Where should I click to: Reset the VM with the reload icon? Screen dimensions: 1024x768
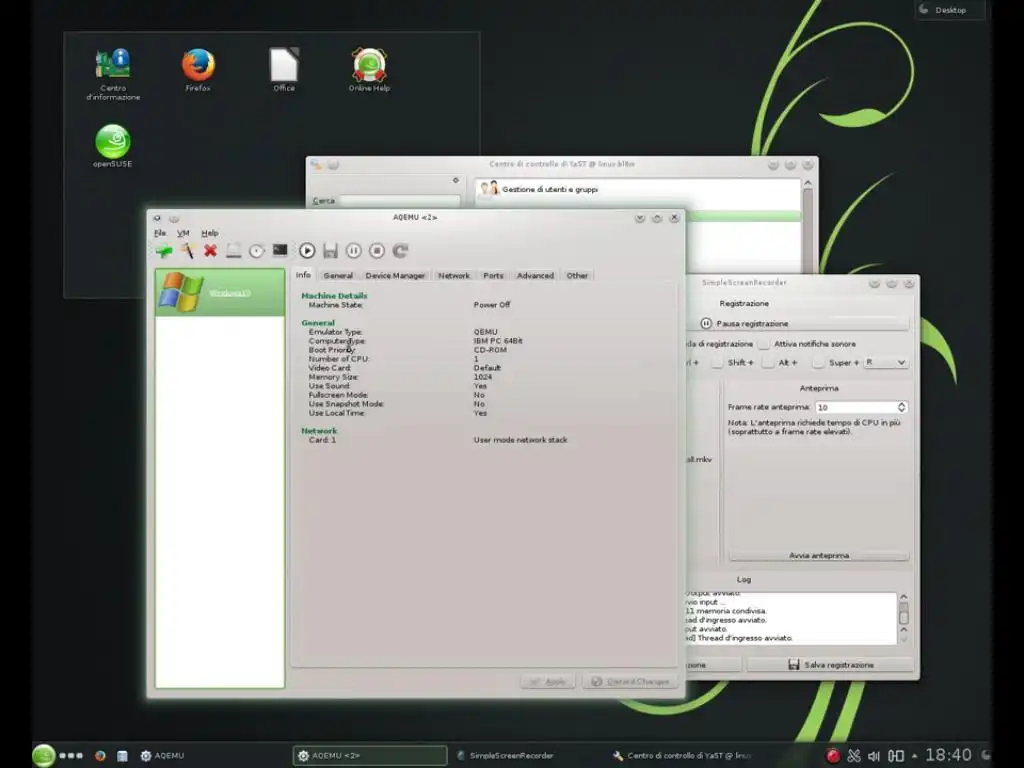coord(400,251)
